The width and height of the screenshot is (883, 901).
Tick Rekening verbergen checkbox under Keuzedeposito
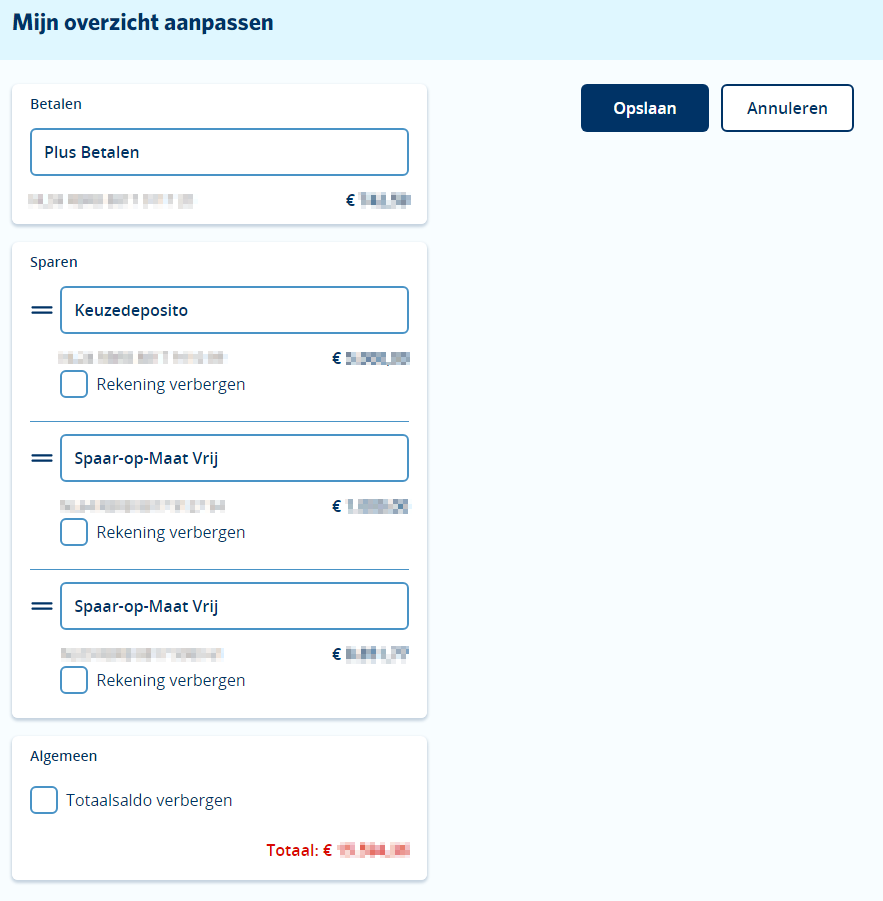coord(74,384)
